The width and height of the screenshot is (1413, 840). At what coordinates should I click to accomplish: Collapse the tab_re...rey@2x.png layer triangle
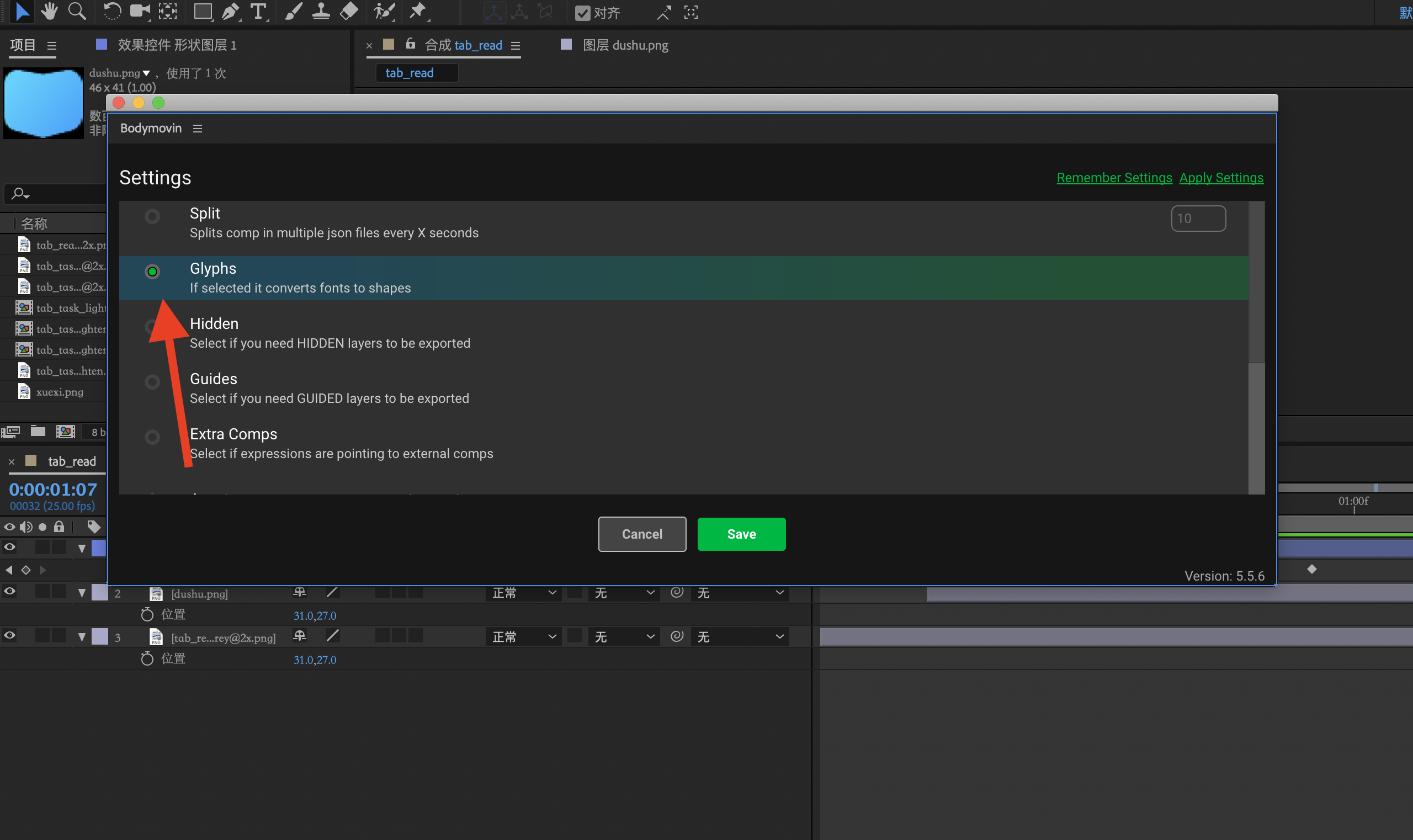pos(82,637)
